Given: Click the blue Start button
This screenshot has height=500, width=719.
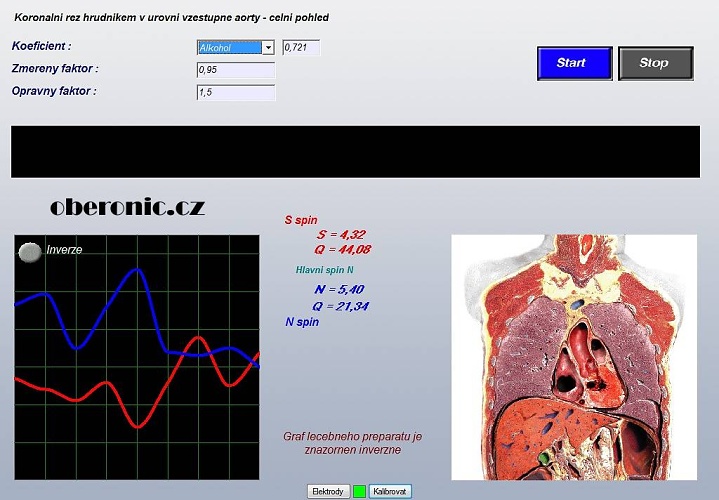Looking at the screenshot, I should [x=575, y=63].
